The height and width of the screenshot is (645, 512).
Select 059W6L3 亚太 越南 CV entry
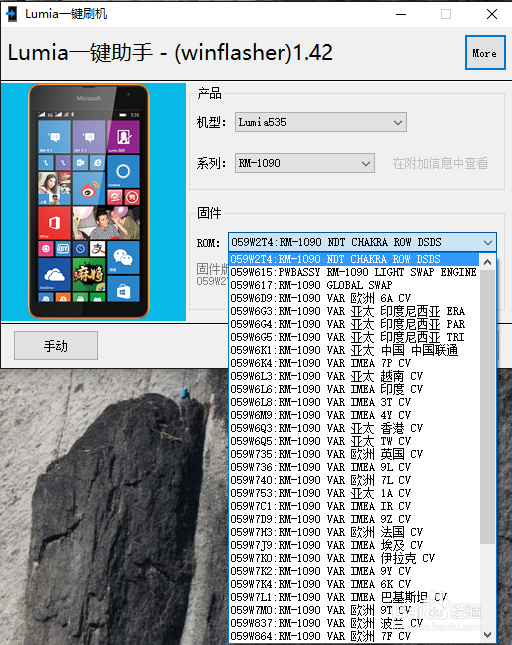[x=354, y=376]
